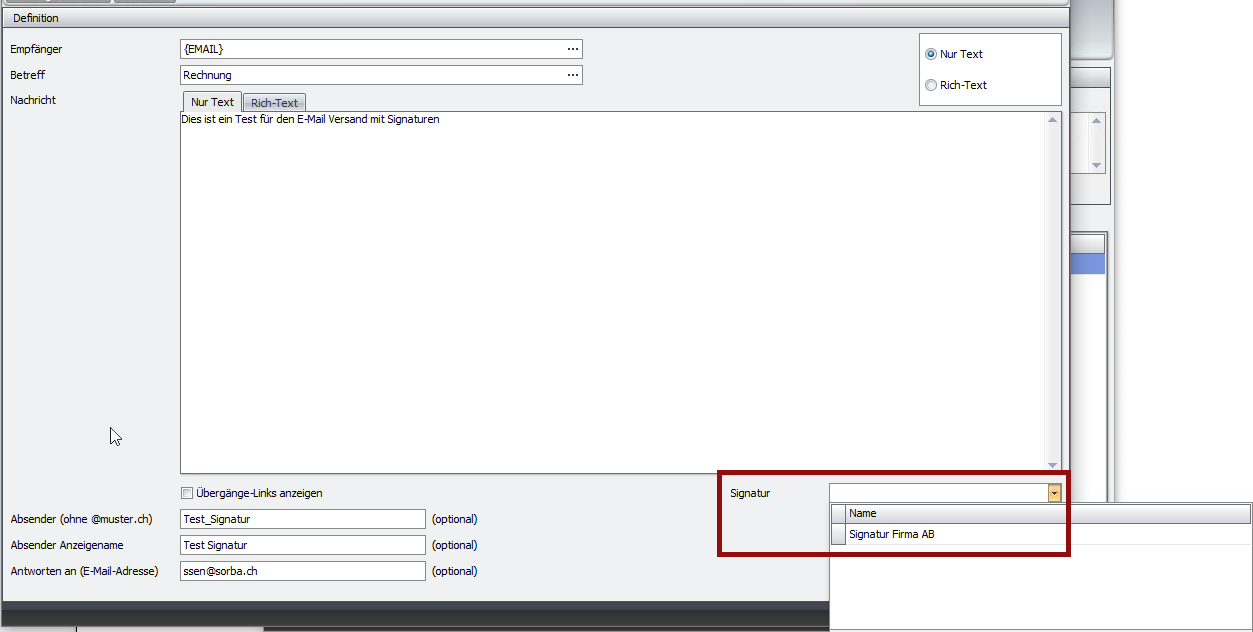Select the Nur Text radio button

(x=931, y=55)
